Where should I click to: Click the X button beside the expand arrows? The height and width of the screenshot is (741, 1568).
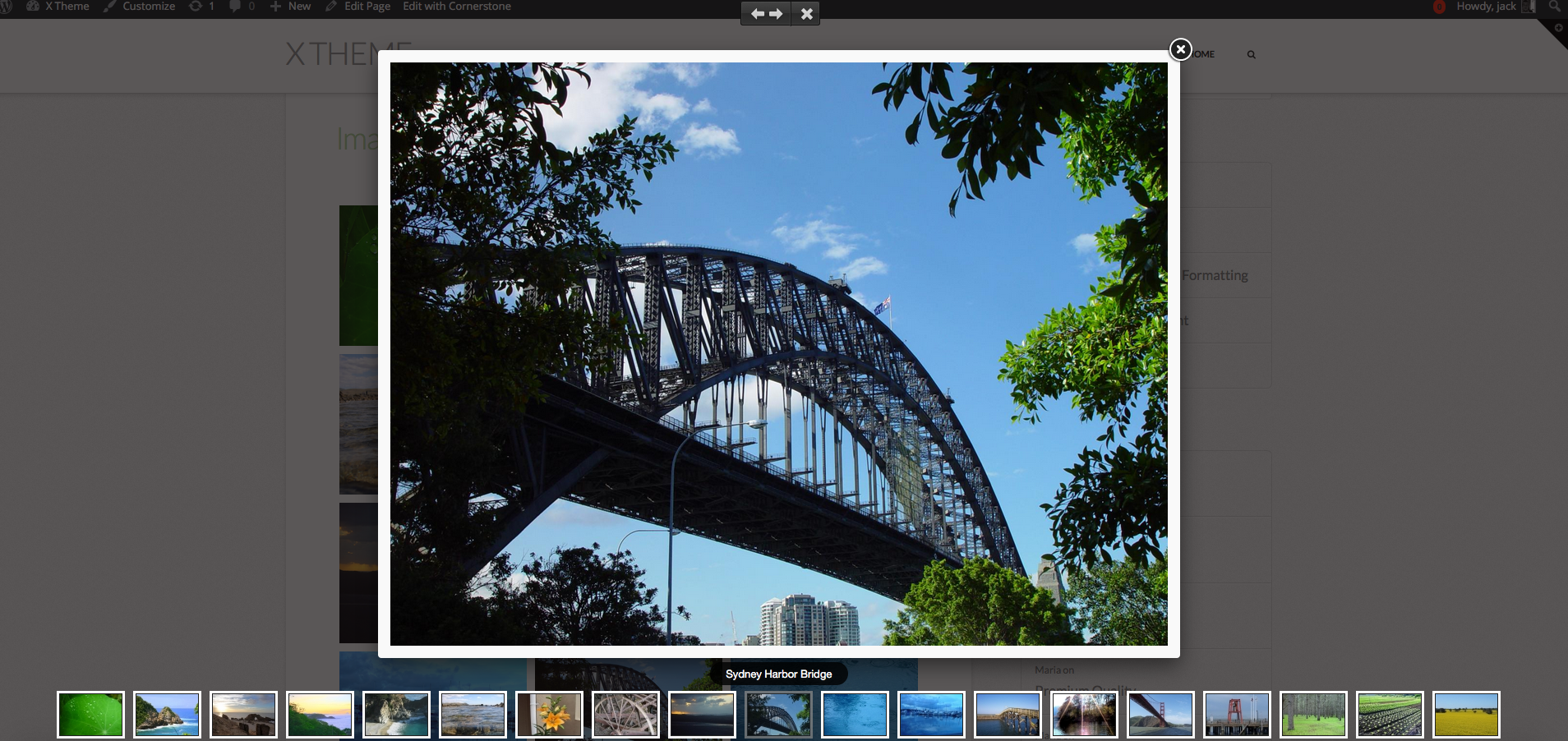click(x=806, y=14)
